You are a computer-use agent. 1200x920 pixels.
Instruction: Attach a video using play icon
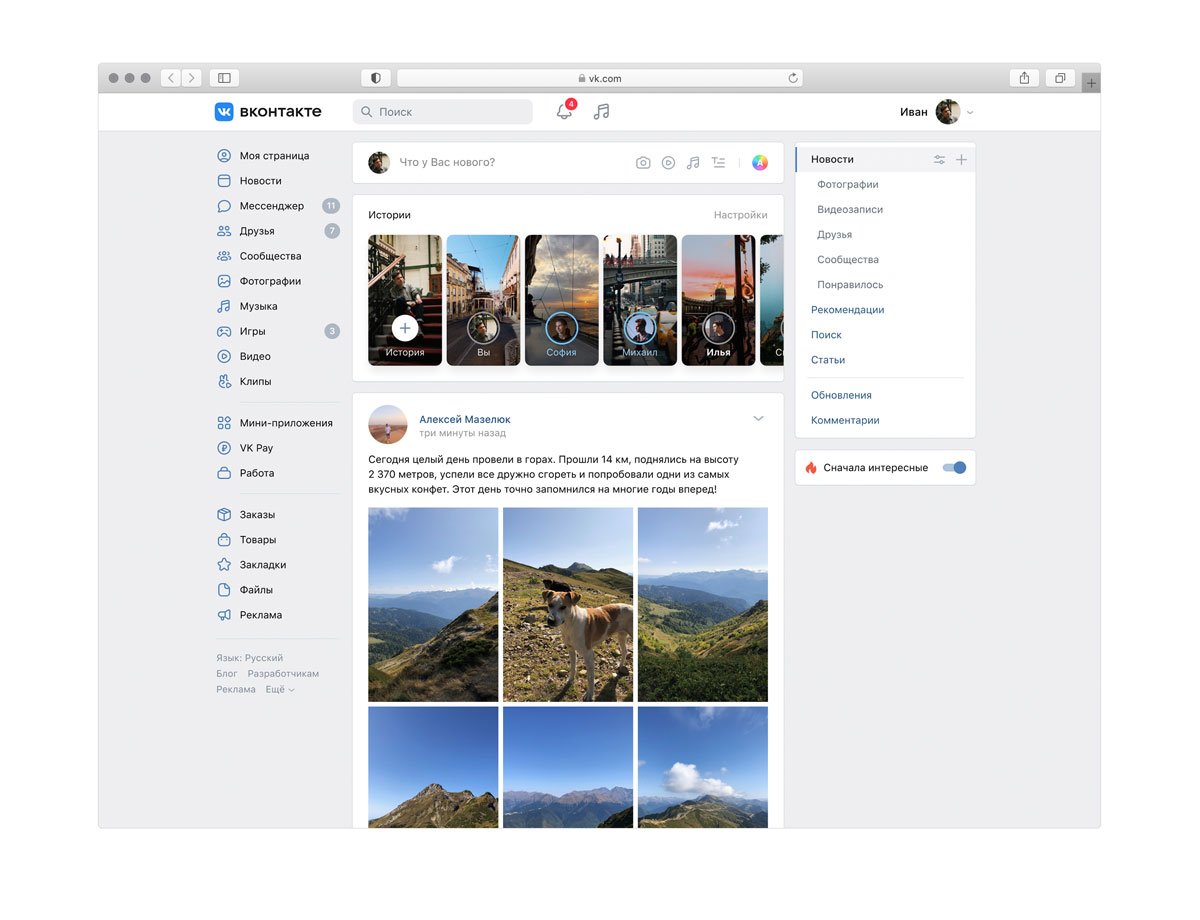point(668,163)
